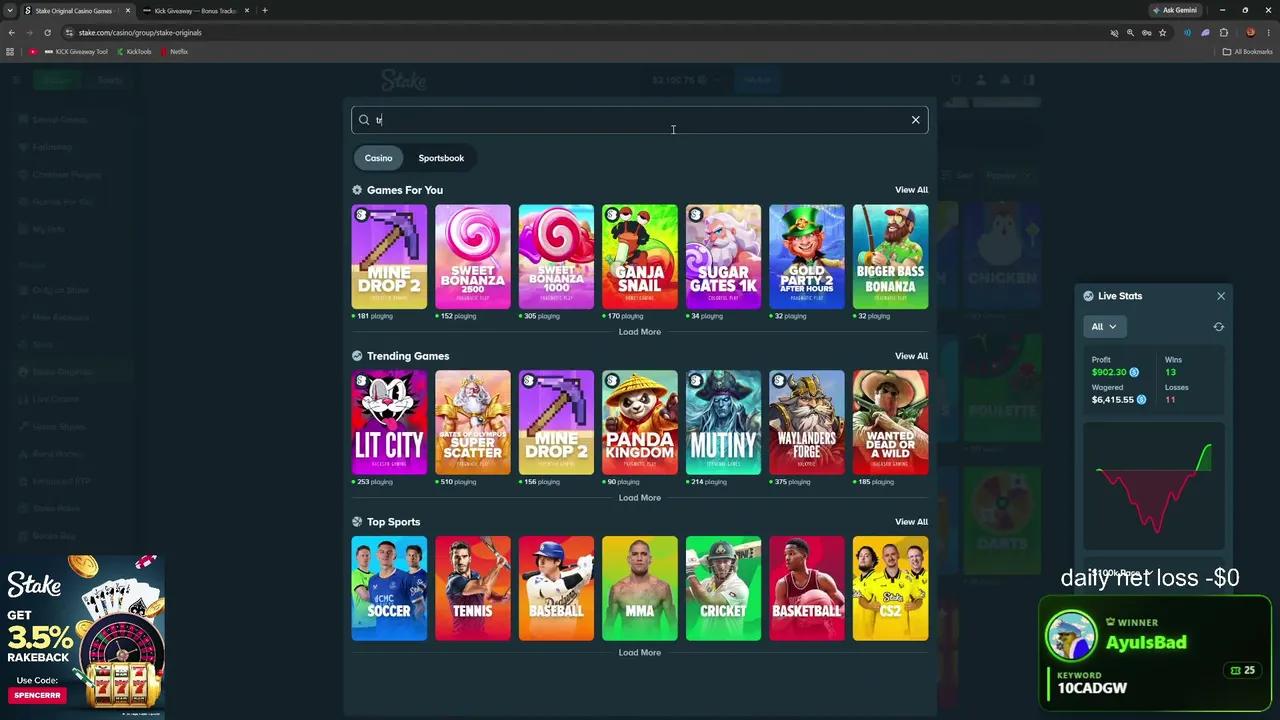1280x720 pixels.
Task: Open KickTools bookmark
Action: tap(134, 52)
